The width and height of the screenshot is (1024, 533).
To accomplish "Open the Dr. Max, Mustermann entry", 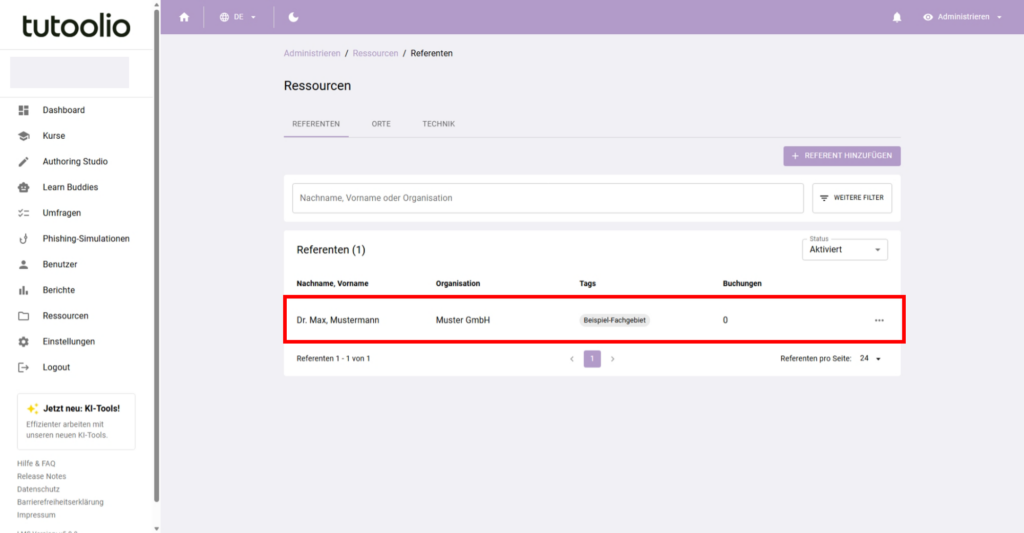I will (x=338, y=320).
